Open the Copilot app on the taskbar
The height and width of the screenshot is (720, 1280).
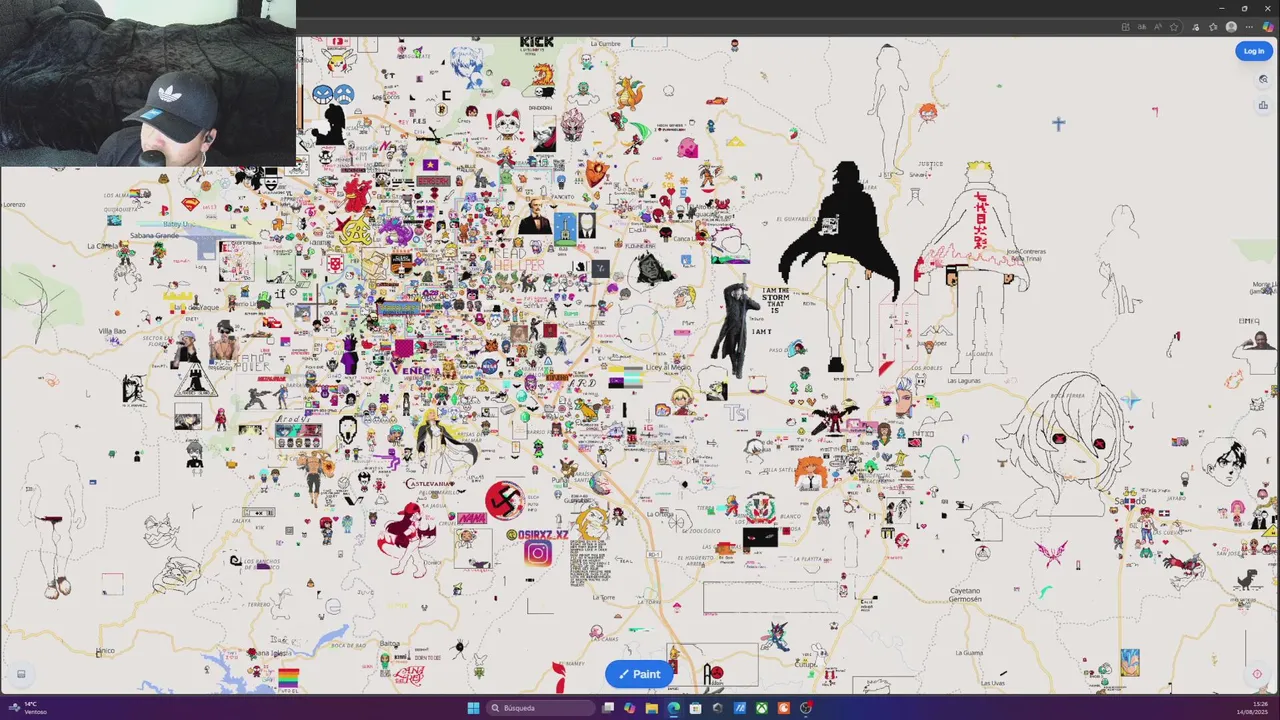click(629, 708)
